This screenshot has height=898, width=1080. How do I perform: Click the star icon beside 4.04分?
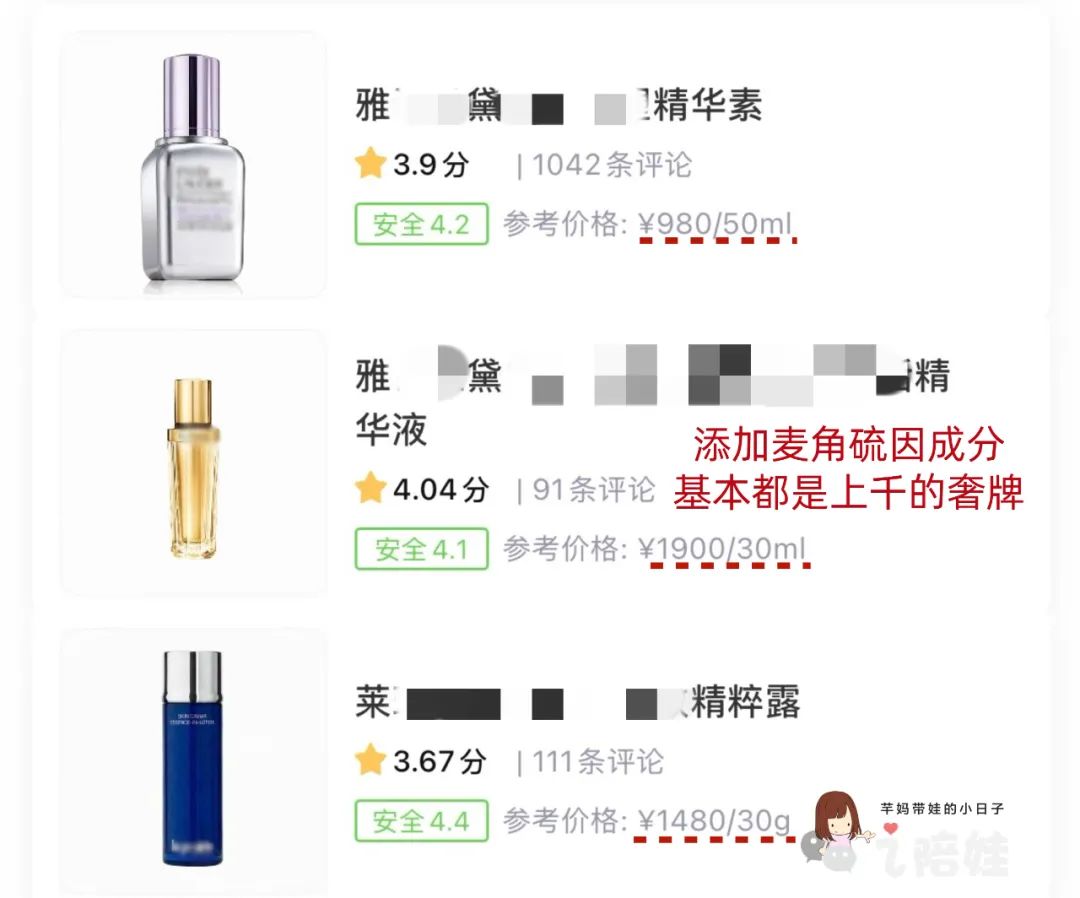370,488
